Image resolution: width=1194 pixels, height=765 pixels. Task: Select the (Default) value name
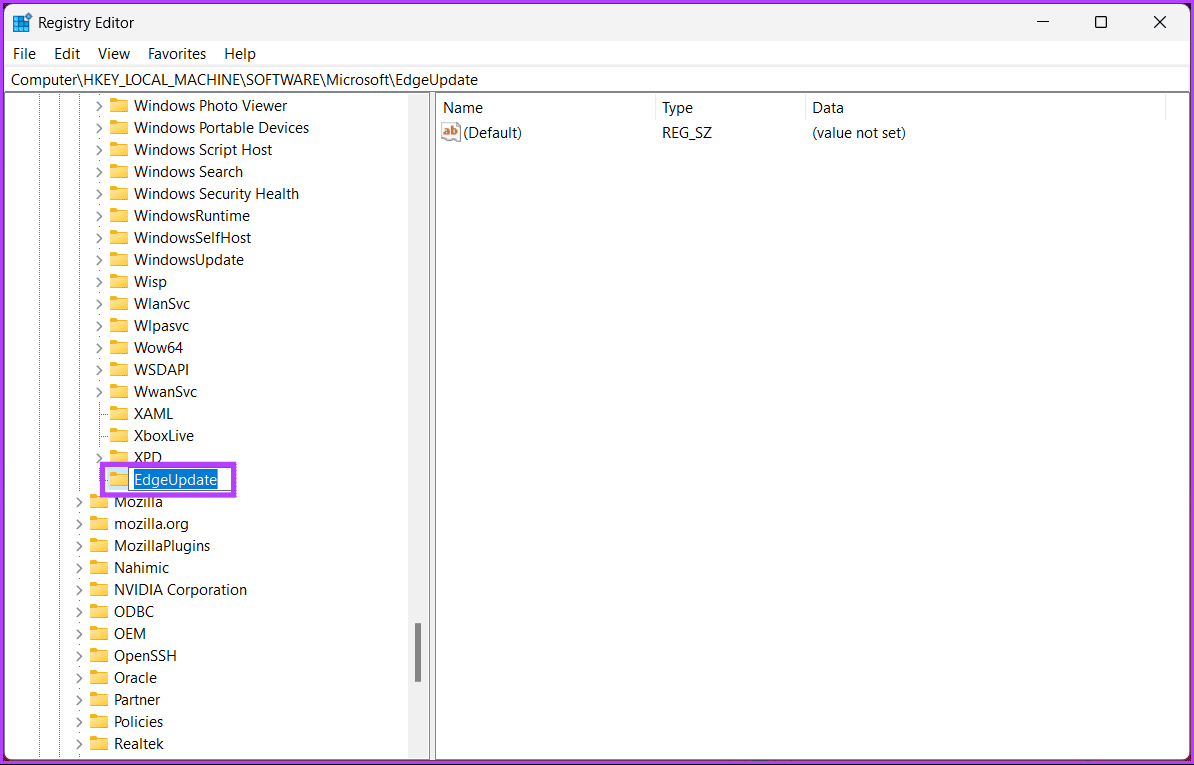[492, 133]
